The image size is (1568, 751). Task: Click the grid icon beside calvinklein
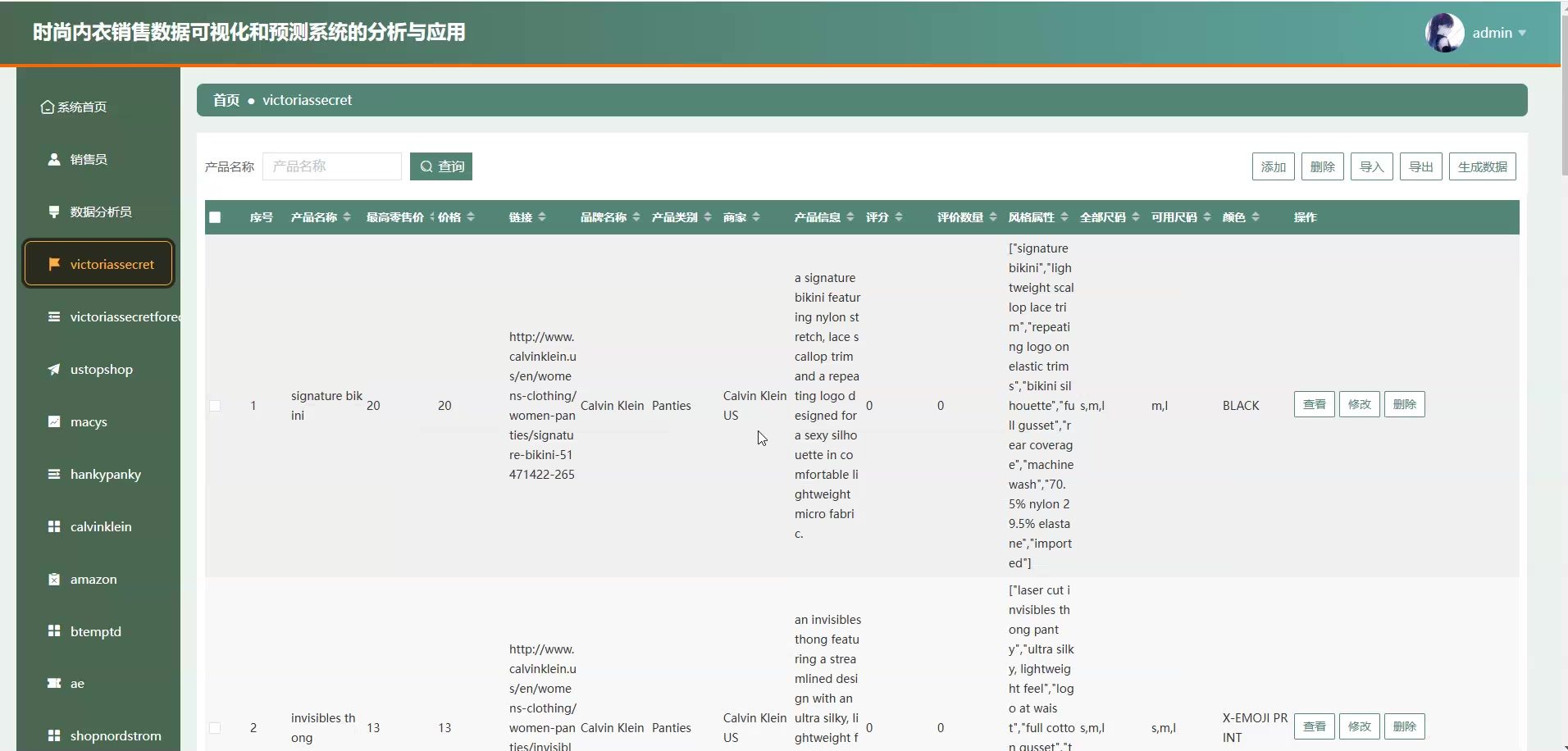54,526
